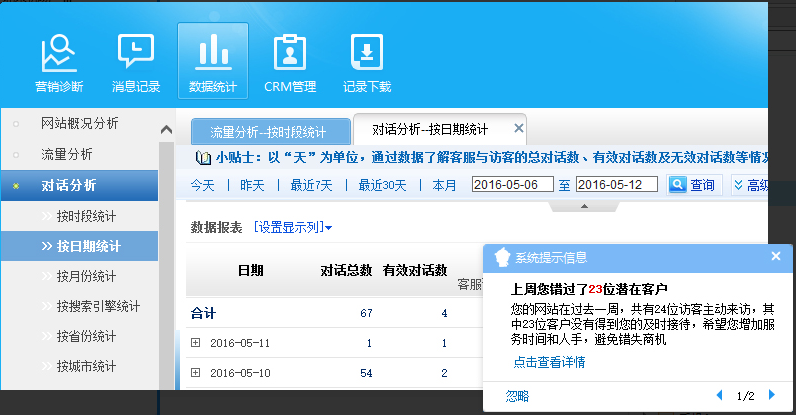Click 忽略 to dismiss the notification
This screenshot has width=796, height=415.
517,396
